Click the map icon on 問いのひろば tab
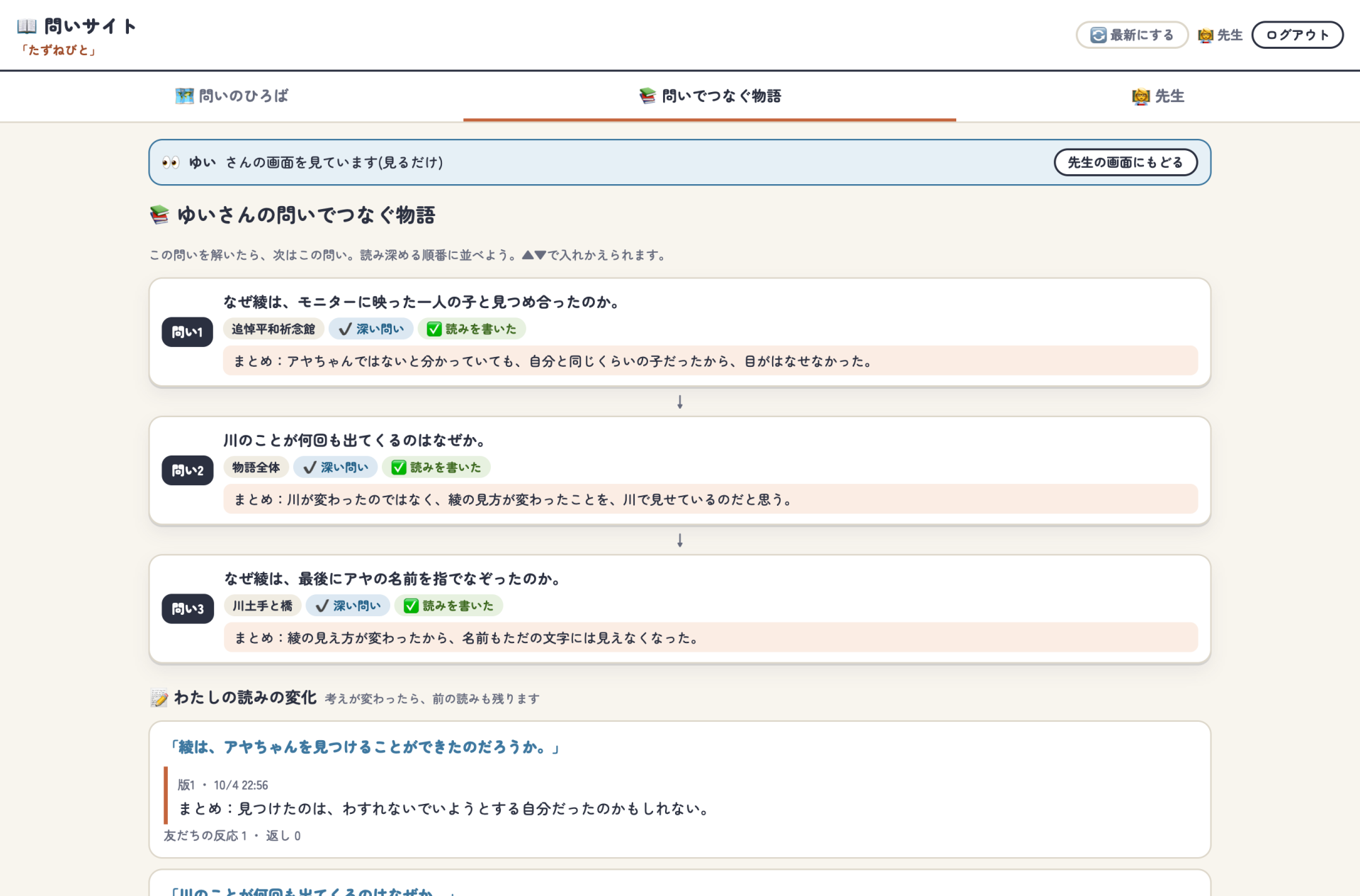This screenshot has height=896, width=1360. 184,96
